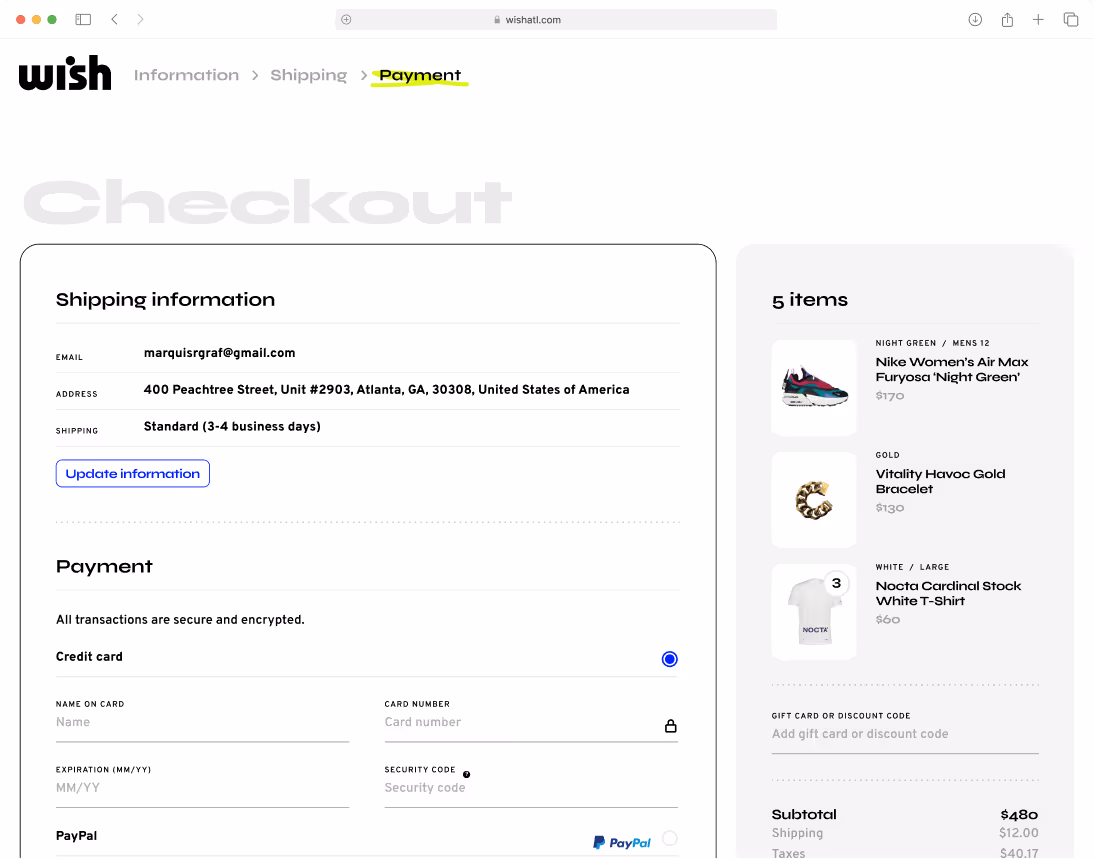The height and width of the screenshot is (859, 1094).
Task: Toggle the Safari sidebar icon
Action: pyautogui.click(x=83, y=20)
